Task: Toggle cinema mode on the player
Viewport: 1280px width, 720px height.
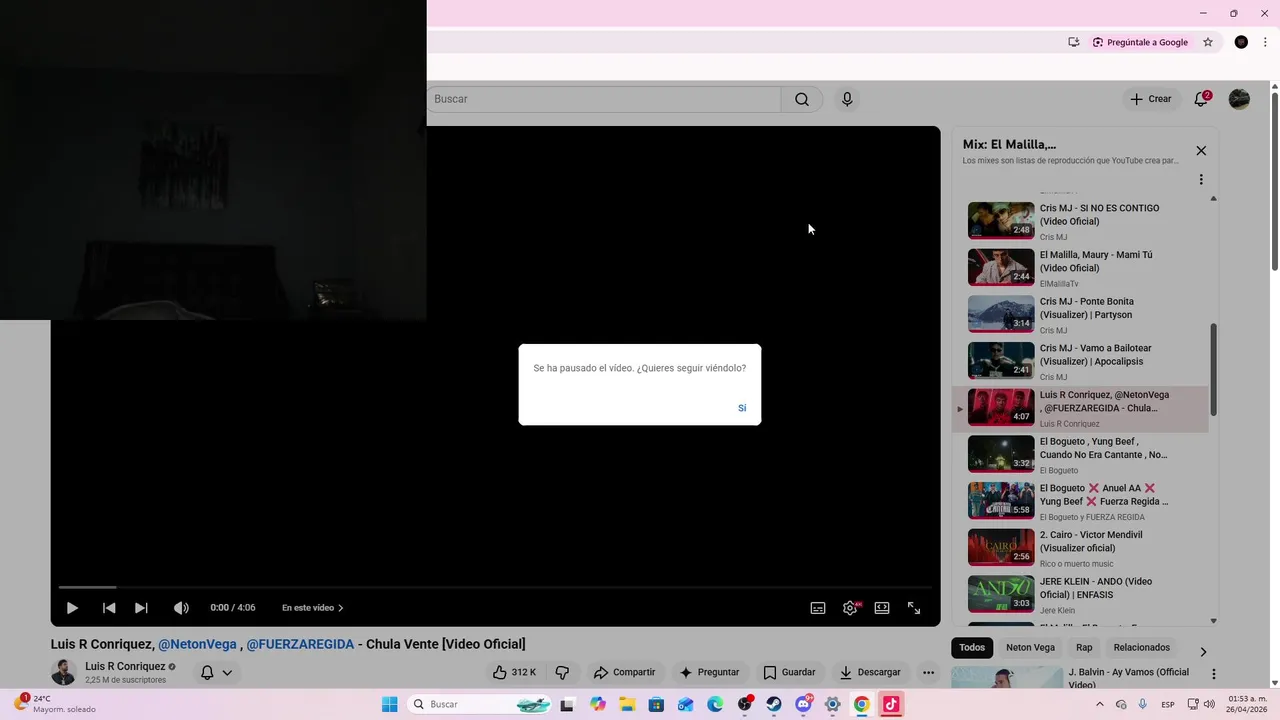Action: 882,608
